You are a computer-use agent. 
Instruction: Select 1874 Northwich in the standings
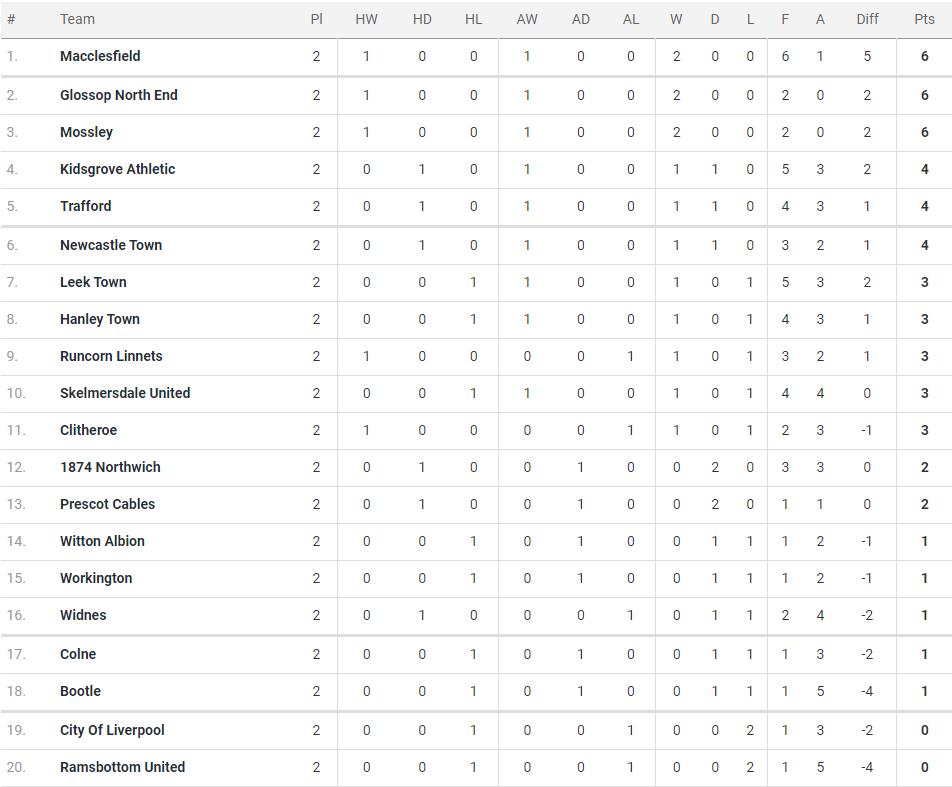[x=110, y=467]
